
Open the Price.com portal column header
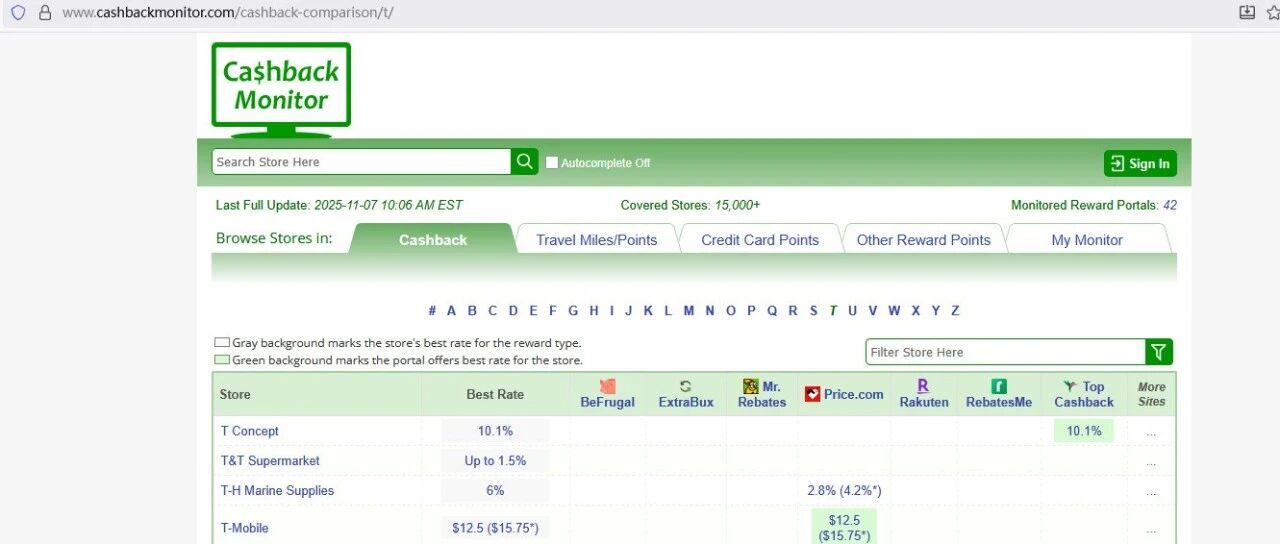(844, 394)
